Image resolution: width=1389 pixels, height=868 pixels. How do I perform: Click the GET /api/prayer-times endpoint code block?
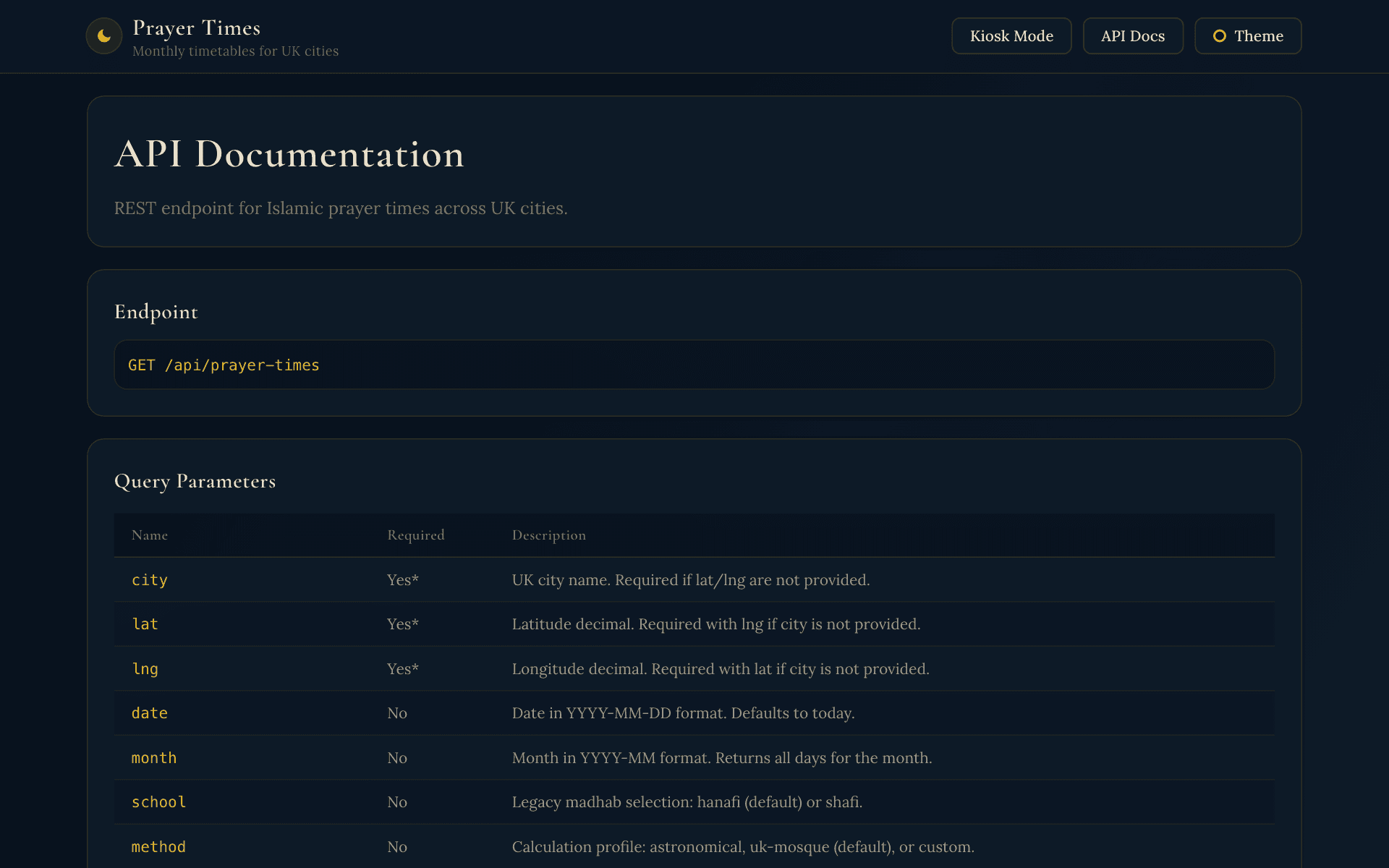coord(694,365)
